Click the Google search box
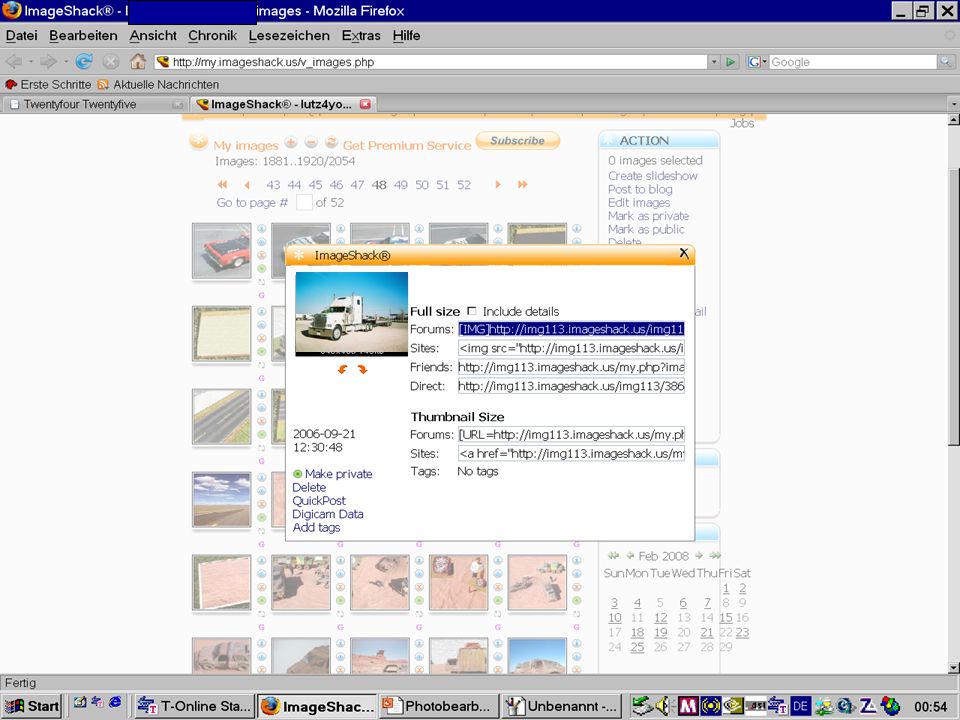The width and height of the screenshot is (960, 720). point(853,62)
